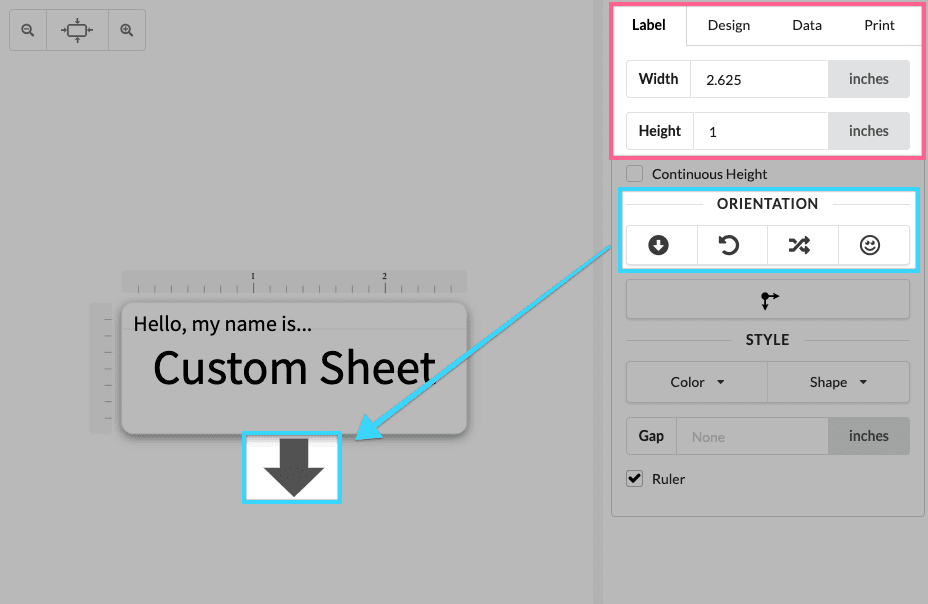Click the Width inches unit button

click(868, 78)
